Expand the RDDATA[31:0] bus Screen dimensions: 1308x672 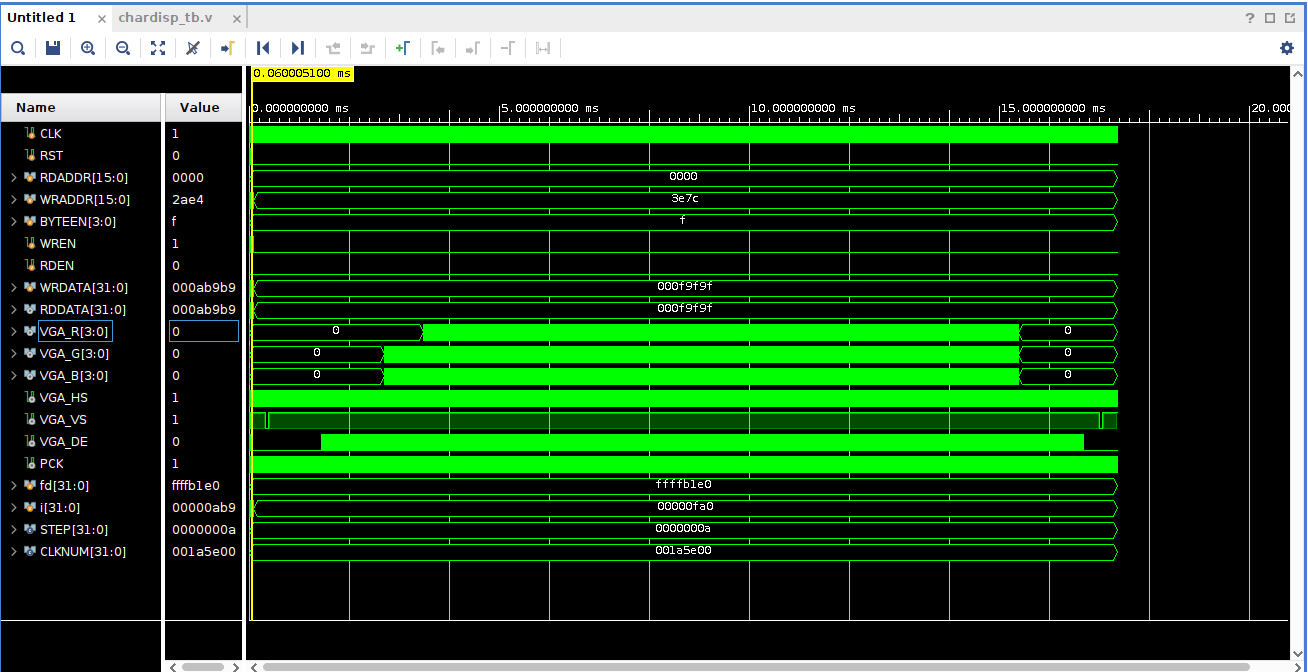tap(13, 309)
